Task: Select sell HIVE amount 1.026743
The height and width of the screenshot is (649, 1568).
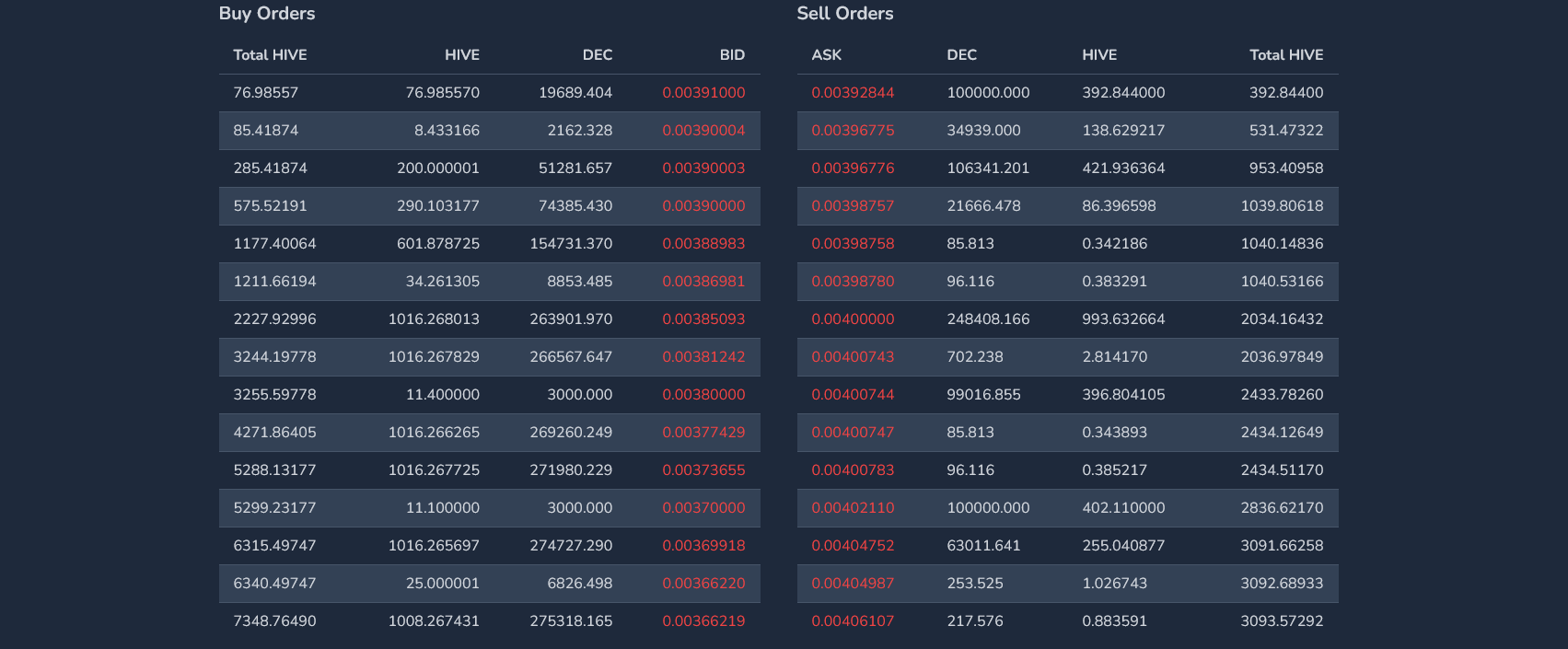Action: tap(1115, 584)
